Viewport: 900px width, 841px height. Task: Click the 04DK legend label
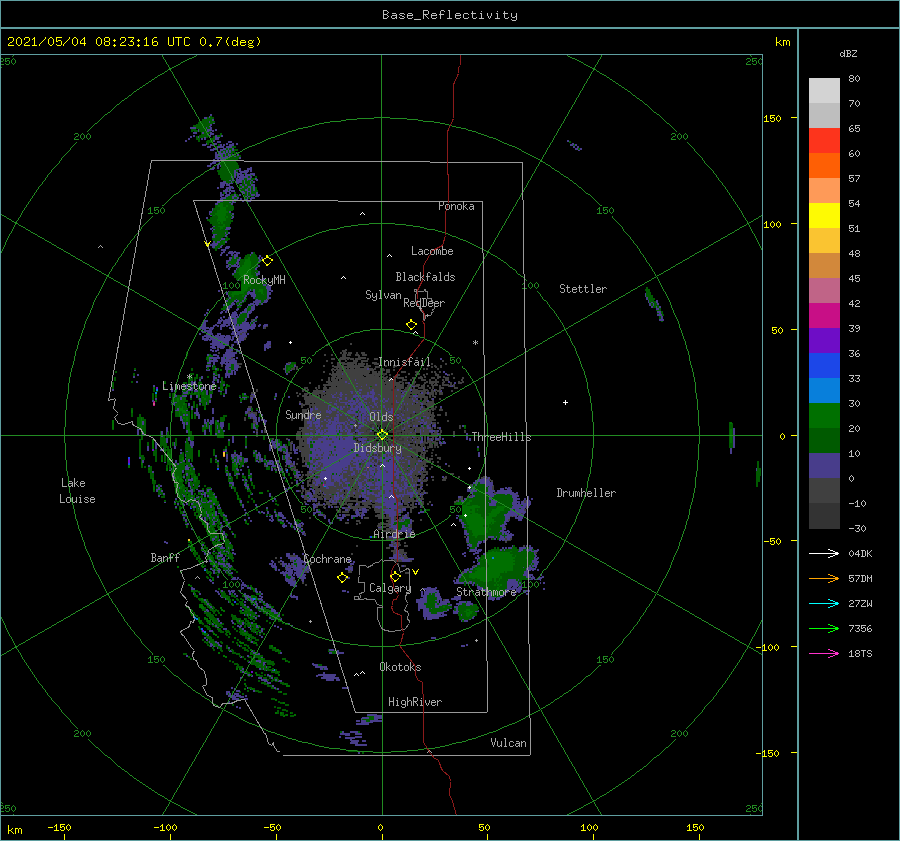[x=860, y=553]
